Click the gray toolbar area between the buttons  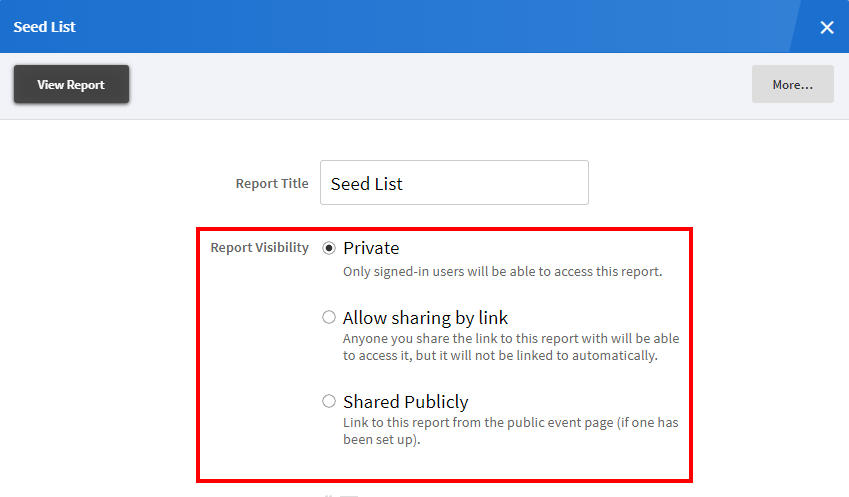pos(440,85)
